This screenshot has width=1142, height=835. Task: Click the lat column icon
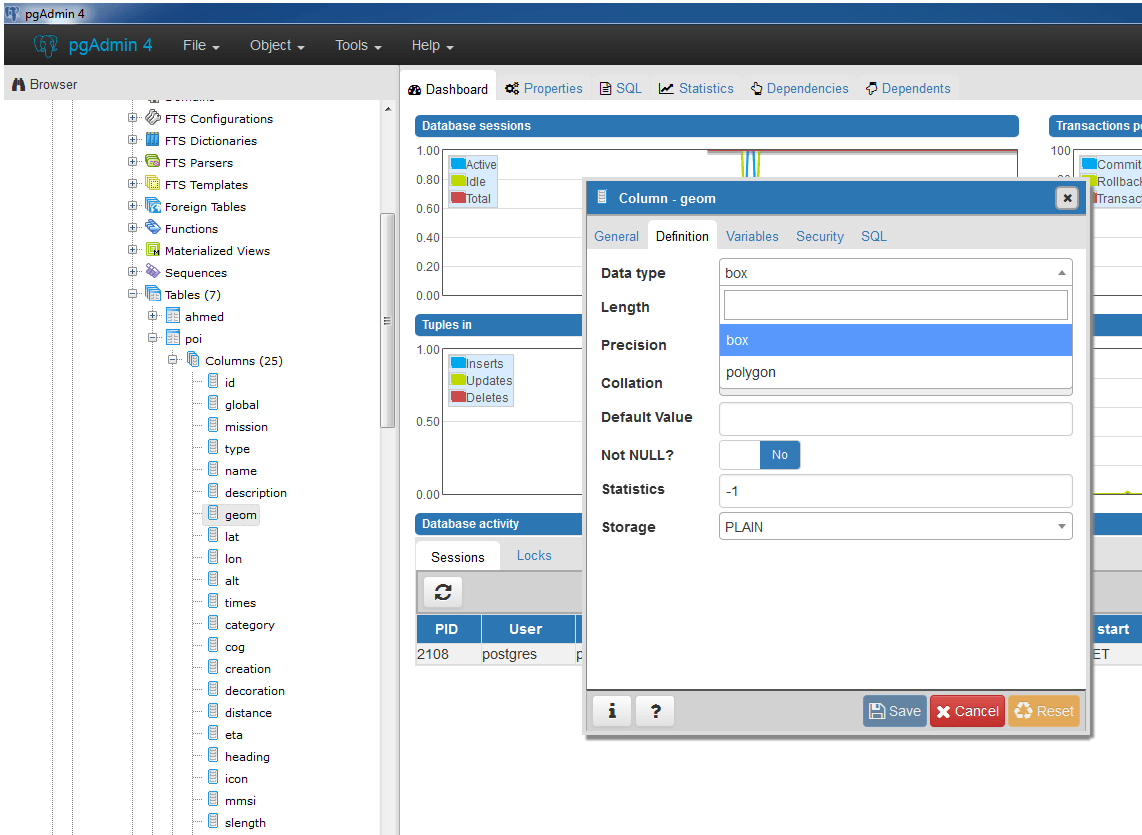click(213, 535)
